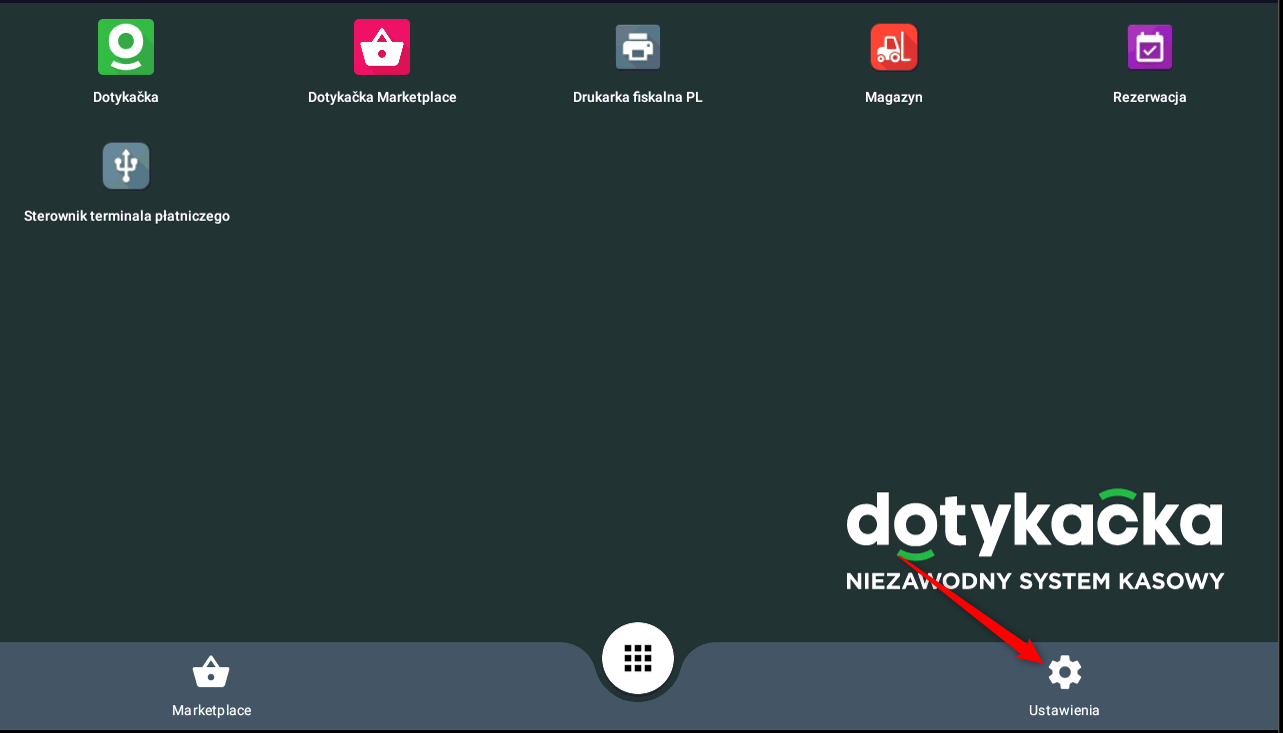Launch the purple Rezerwacja calendar icon
The image size is (1283, 733).
click(x=1149, y=47)
